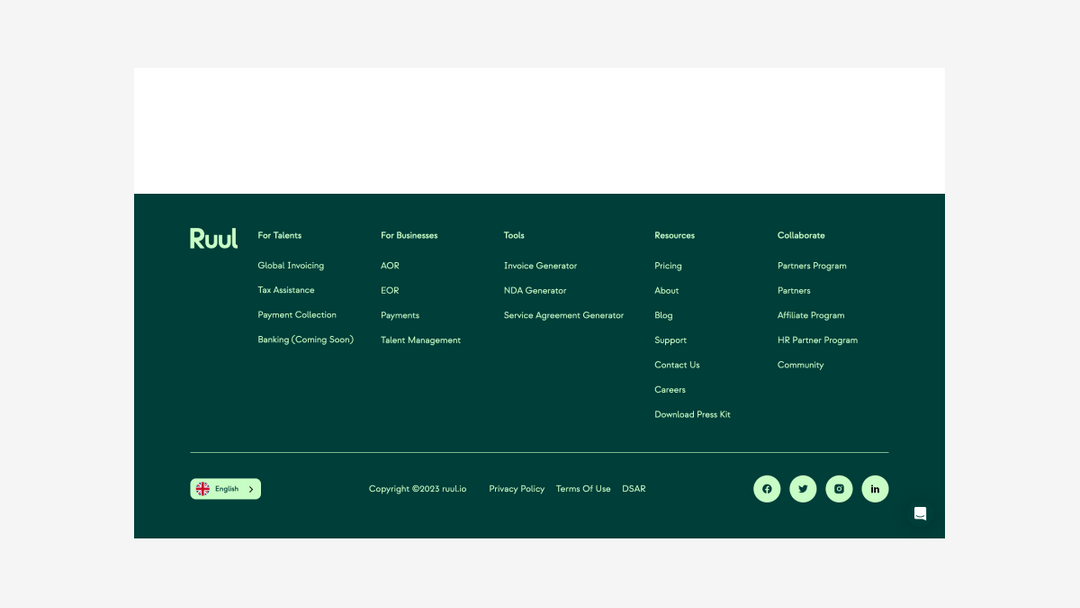The width and height of the screenshot is (1080, 608).
Task: Click Download Press Kit
Action: (x=692, y=414)
